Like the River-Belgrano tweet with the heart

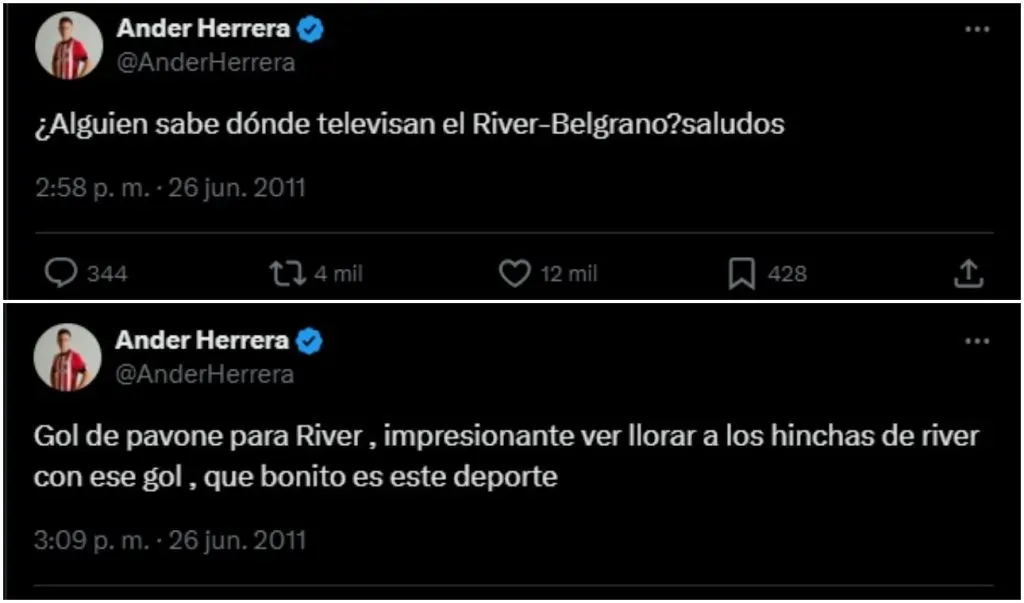514,273
